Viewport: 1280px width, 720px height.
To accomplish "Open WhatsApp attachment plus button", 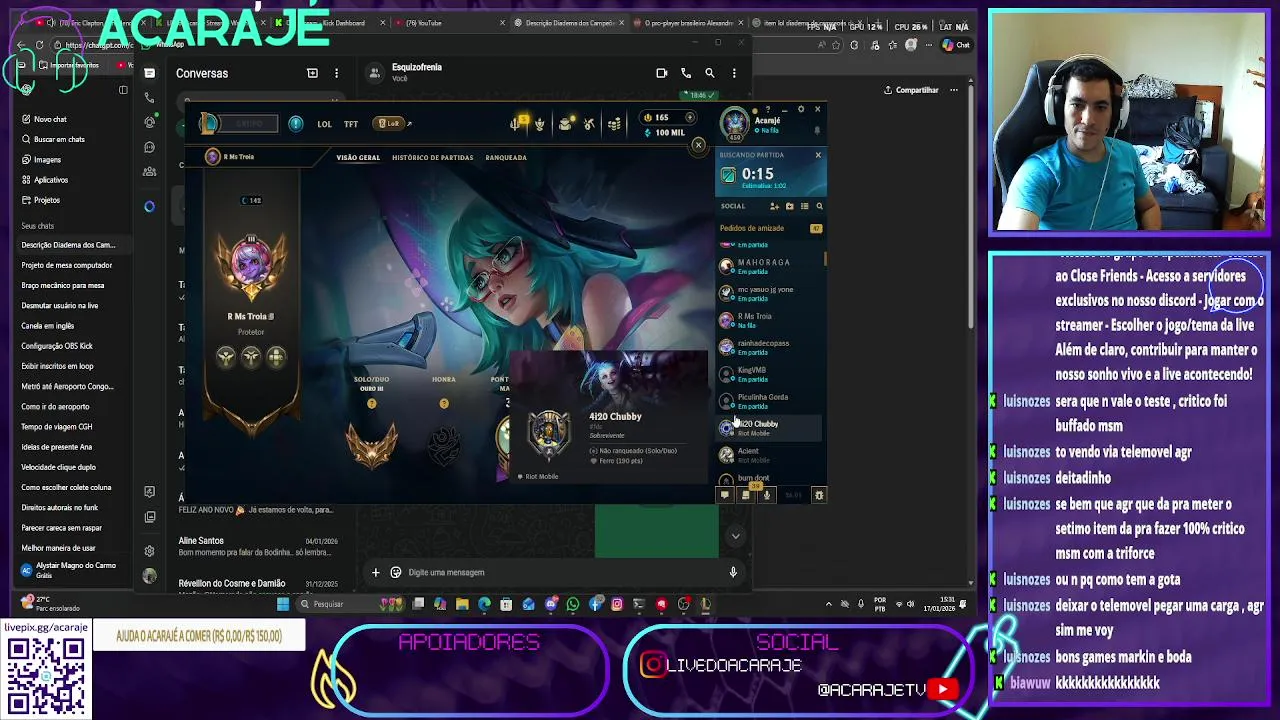I will (375, 572).
